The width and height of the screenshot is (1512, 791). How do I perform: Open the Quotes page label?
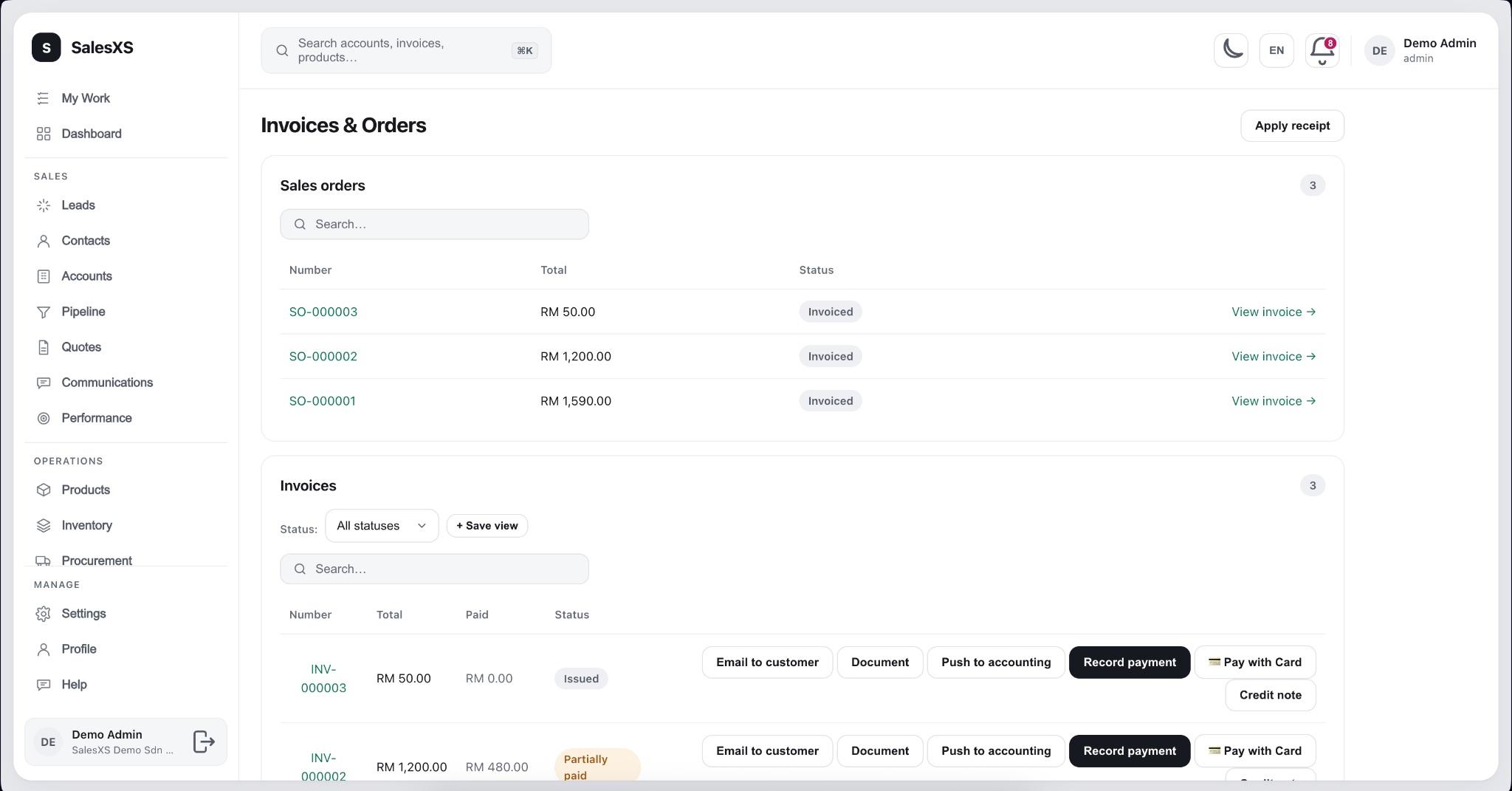tap(81, 347)
